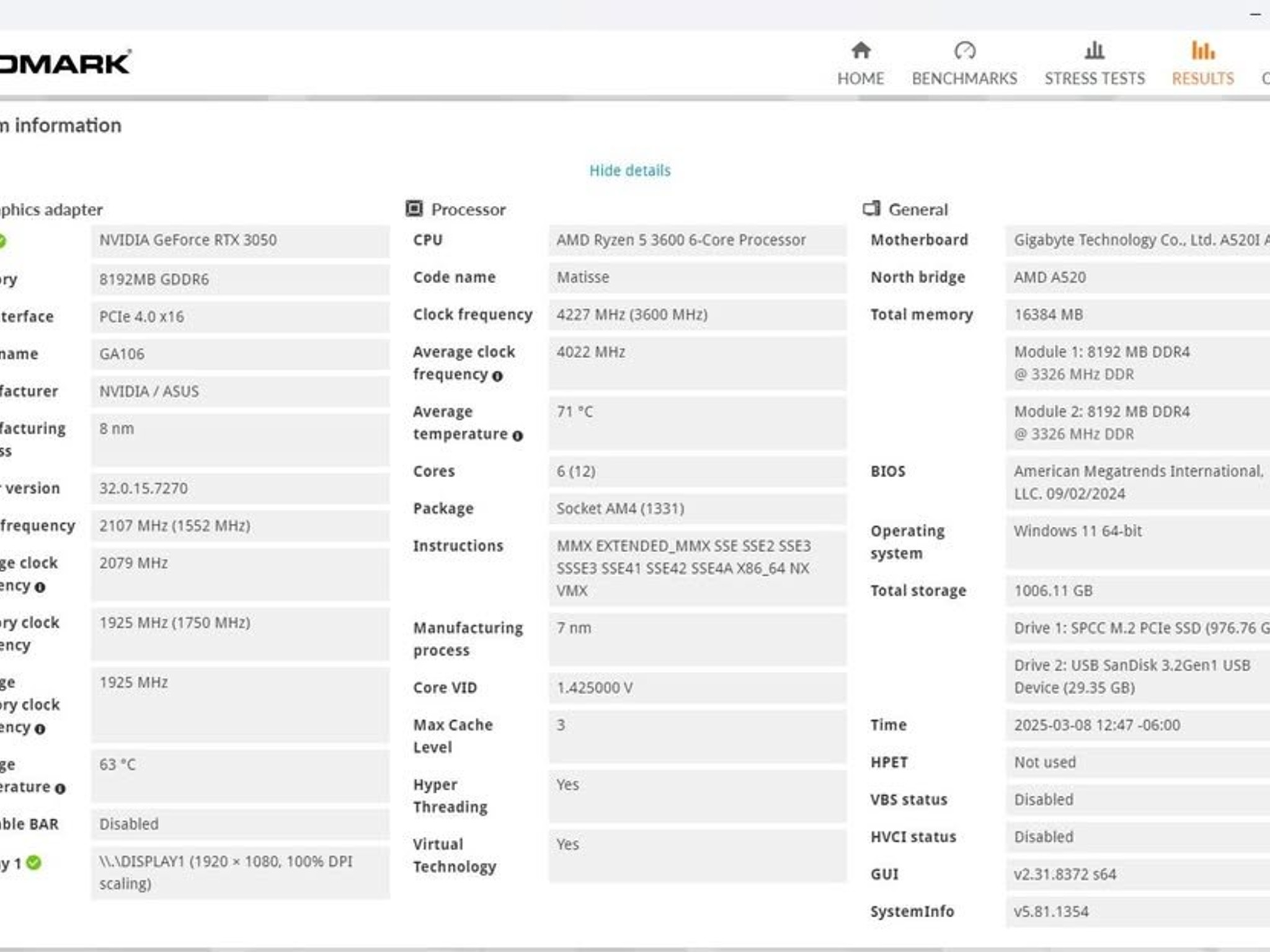Open the Home icon in navigation

[x=861, y=50]
